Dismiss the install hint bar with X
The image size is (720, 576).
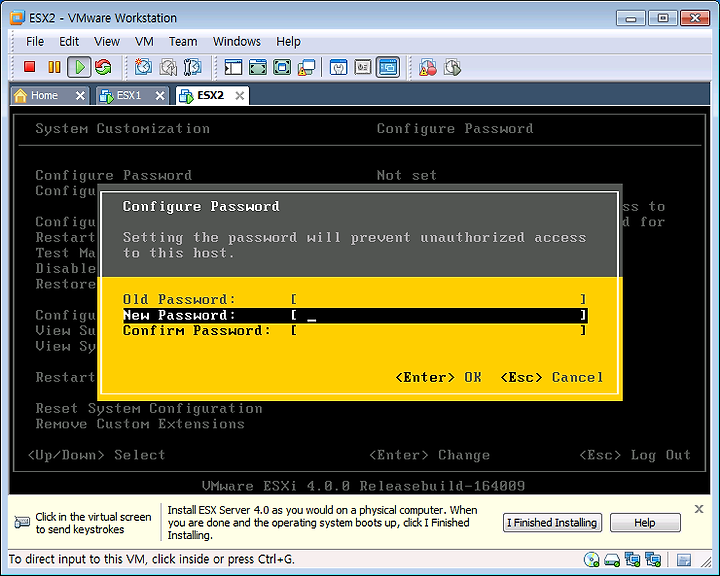699,509
